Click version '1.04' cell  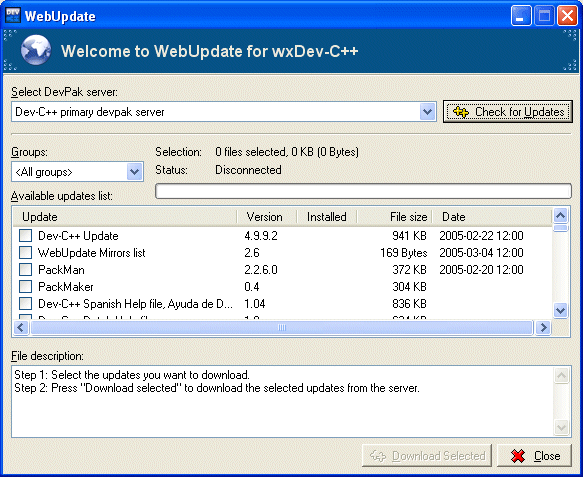[x=255, y=304]
